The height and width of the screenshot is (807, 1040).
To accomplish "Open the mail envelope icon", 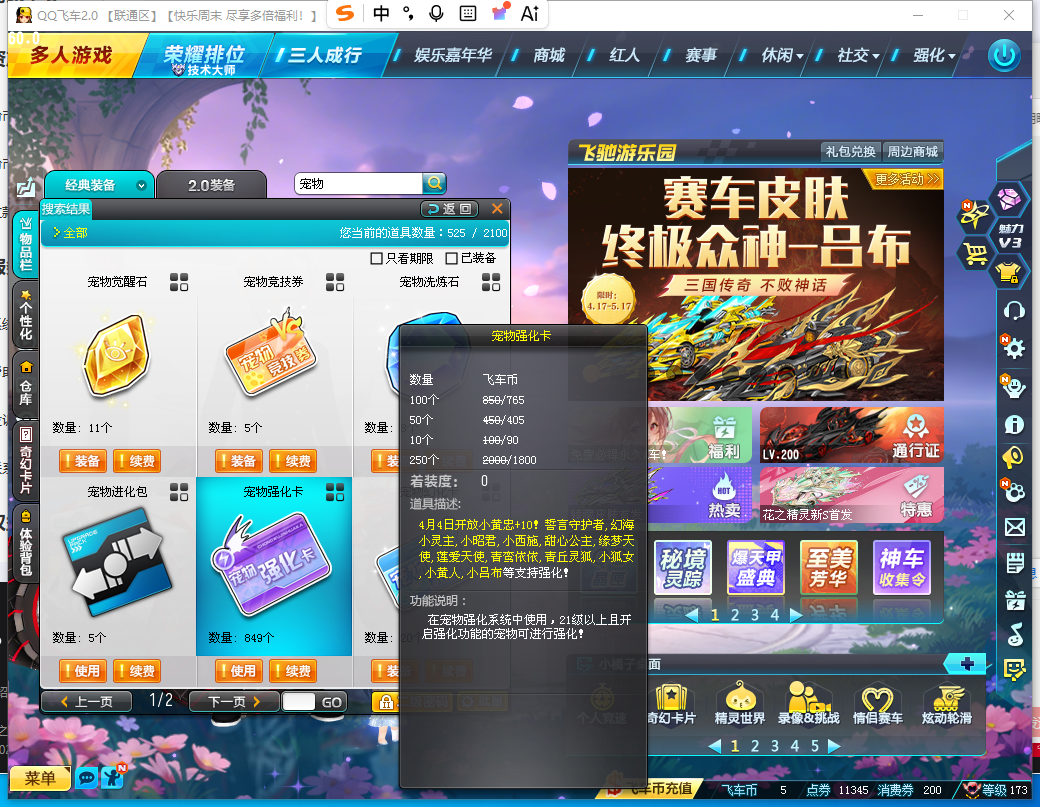I will 1014,527.
